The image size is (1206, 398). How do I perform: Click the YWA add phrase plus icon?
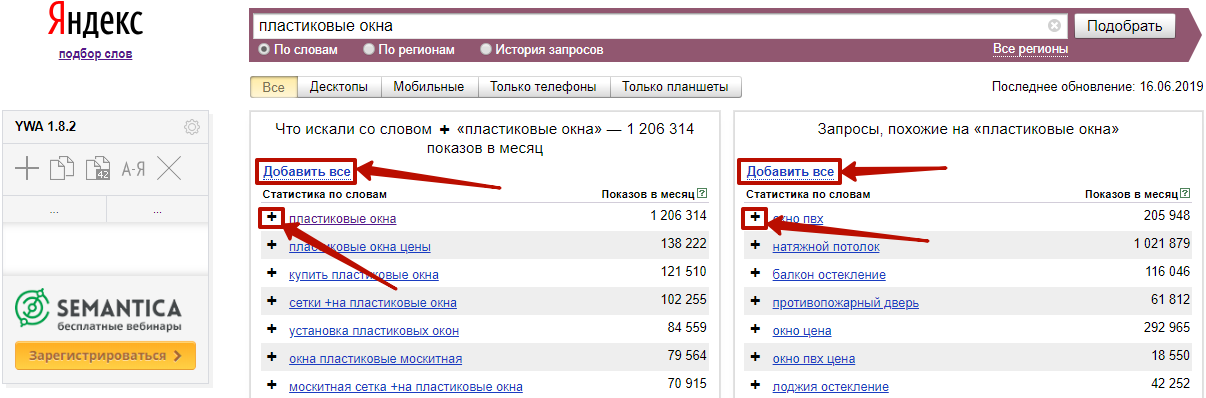click(27, 169)
